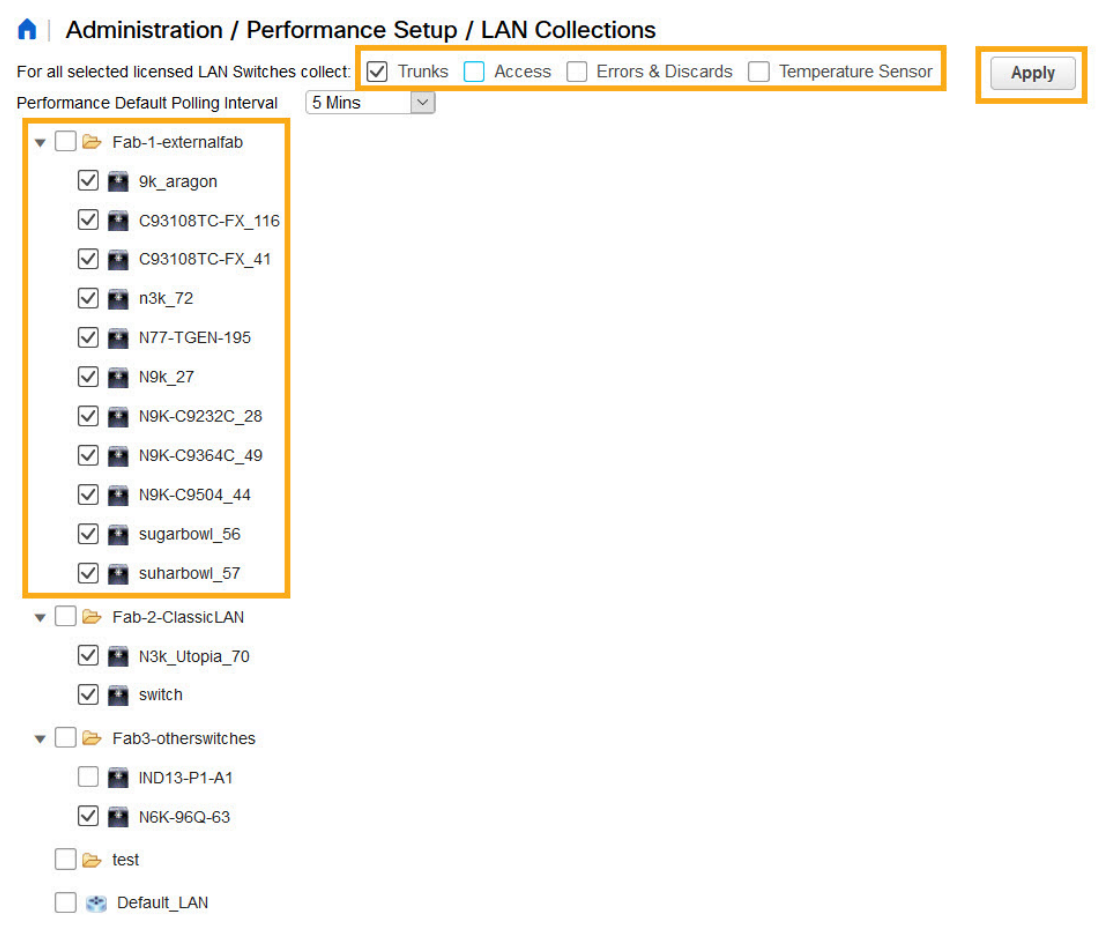Screen dimensions: 1102x928
Task: Click the folder icon for Fab-2-ClassicLAN
Action: (91, 616)
